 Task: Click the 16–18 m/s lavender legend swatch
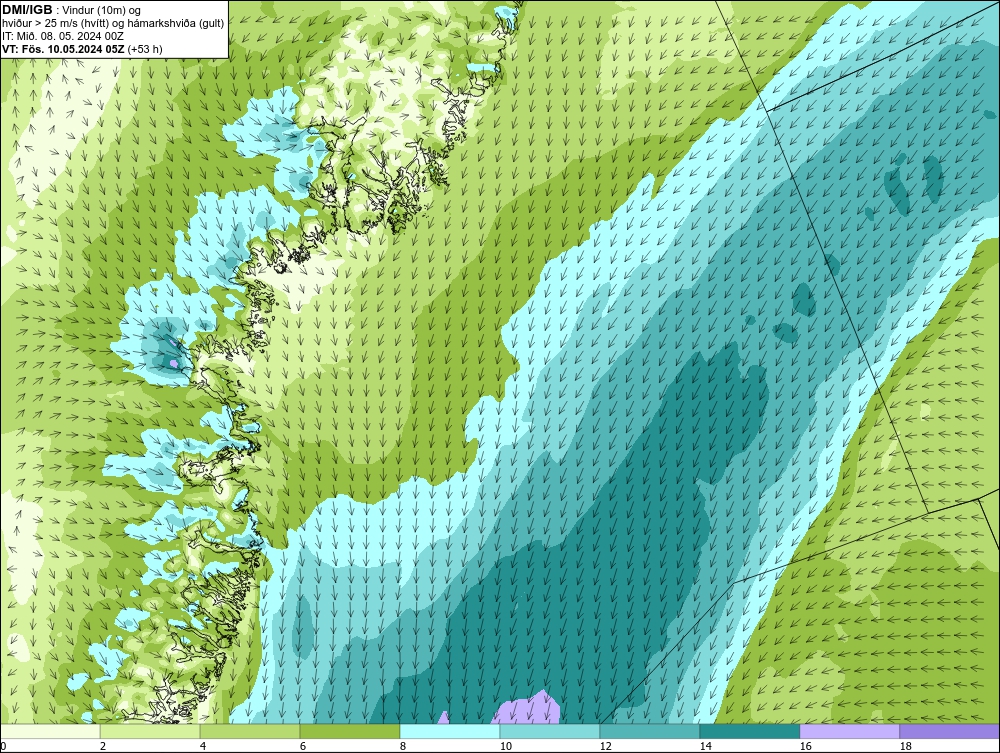(x=849, y=731)
